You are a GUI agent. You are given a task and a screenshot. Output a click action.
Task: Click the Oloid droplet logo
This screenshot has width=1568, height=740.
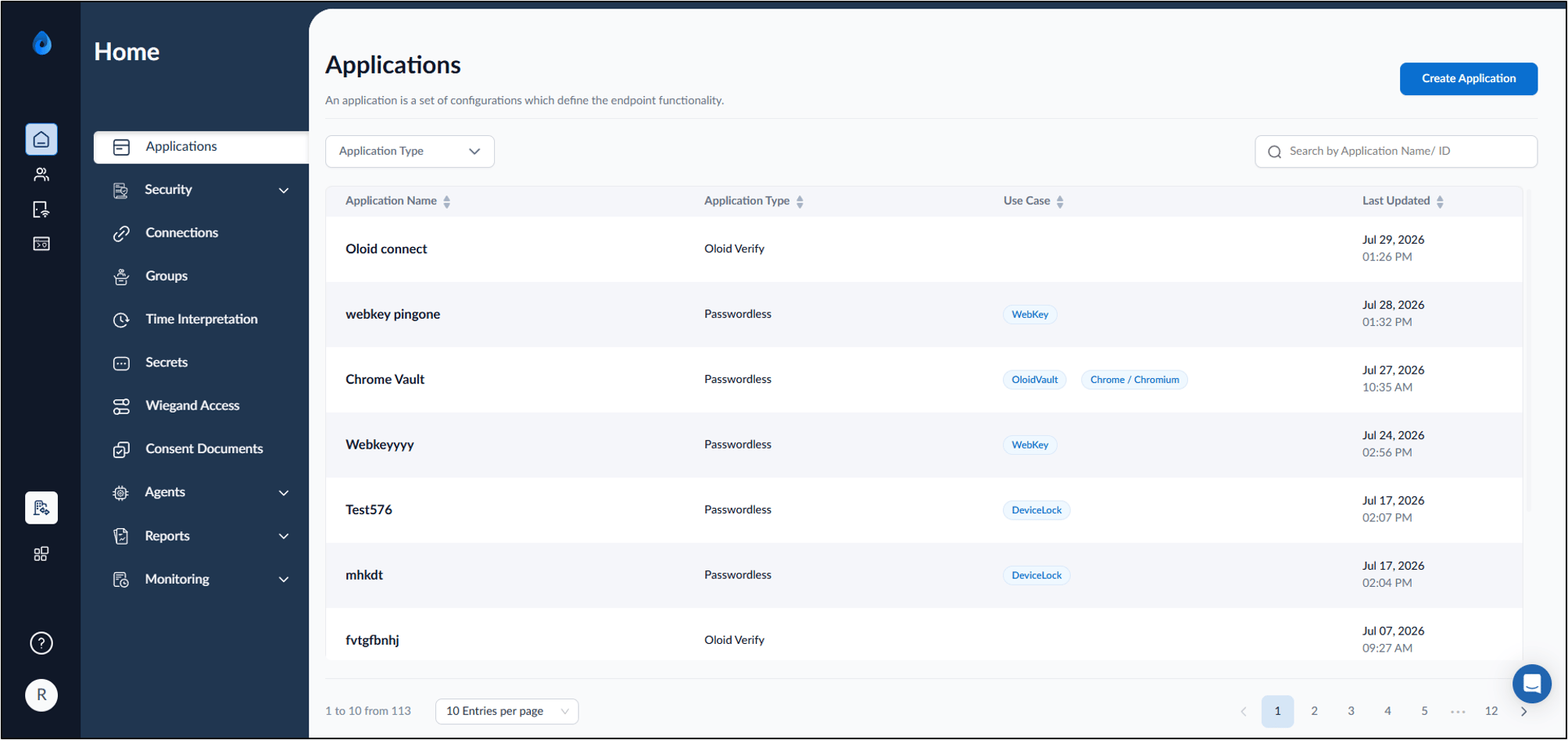(42, 43)
